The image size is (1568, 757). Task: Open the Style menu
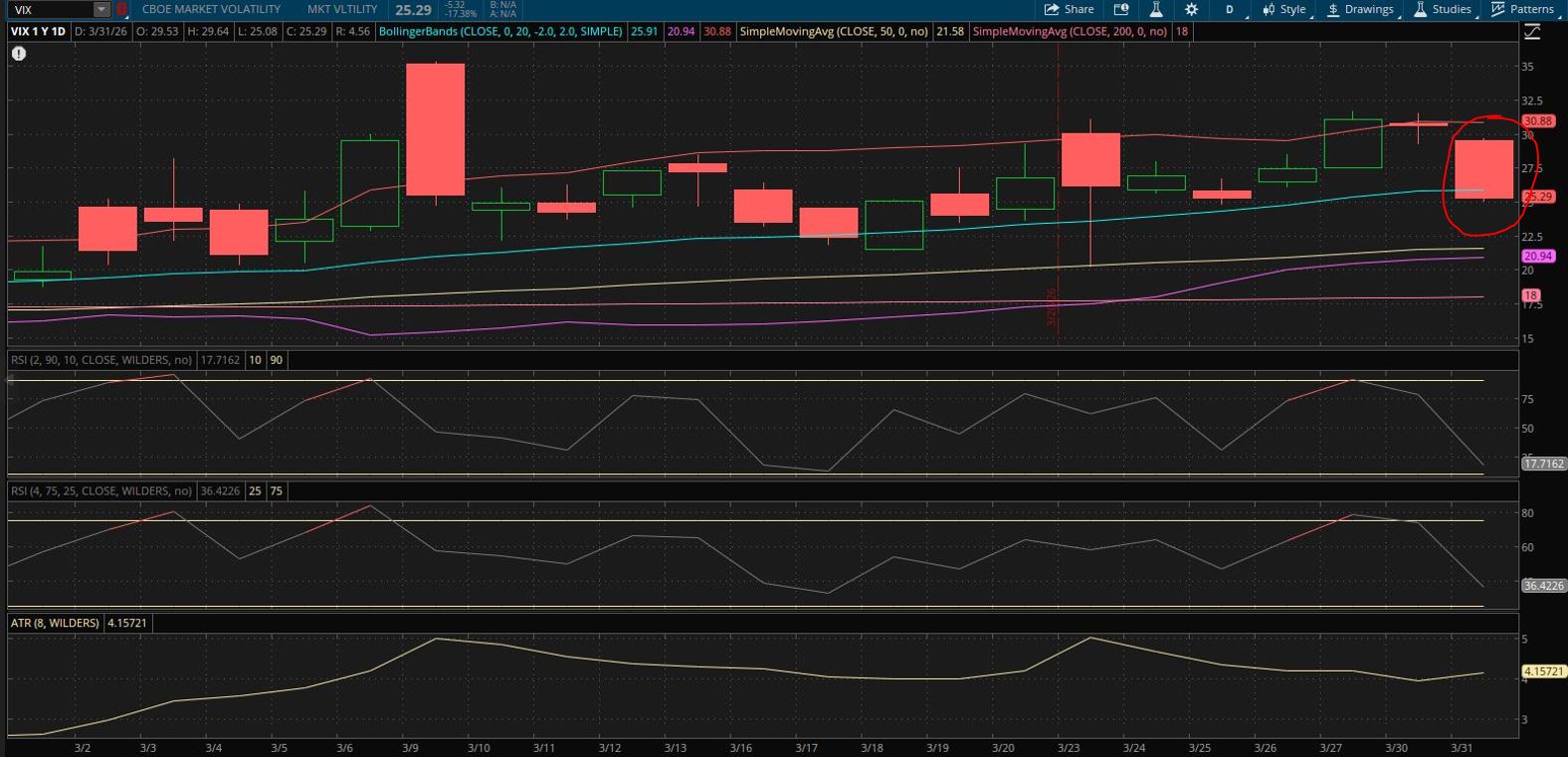[1284, 10]
